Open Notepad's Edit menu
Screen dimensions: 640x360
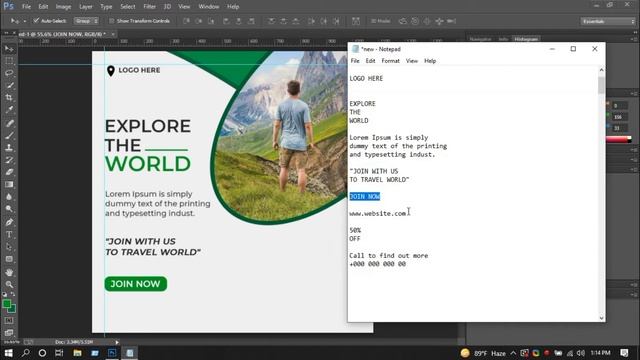tap(370, 61)
